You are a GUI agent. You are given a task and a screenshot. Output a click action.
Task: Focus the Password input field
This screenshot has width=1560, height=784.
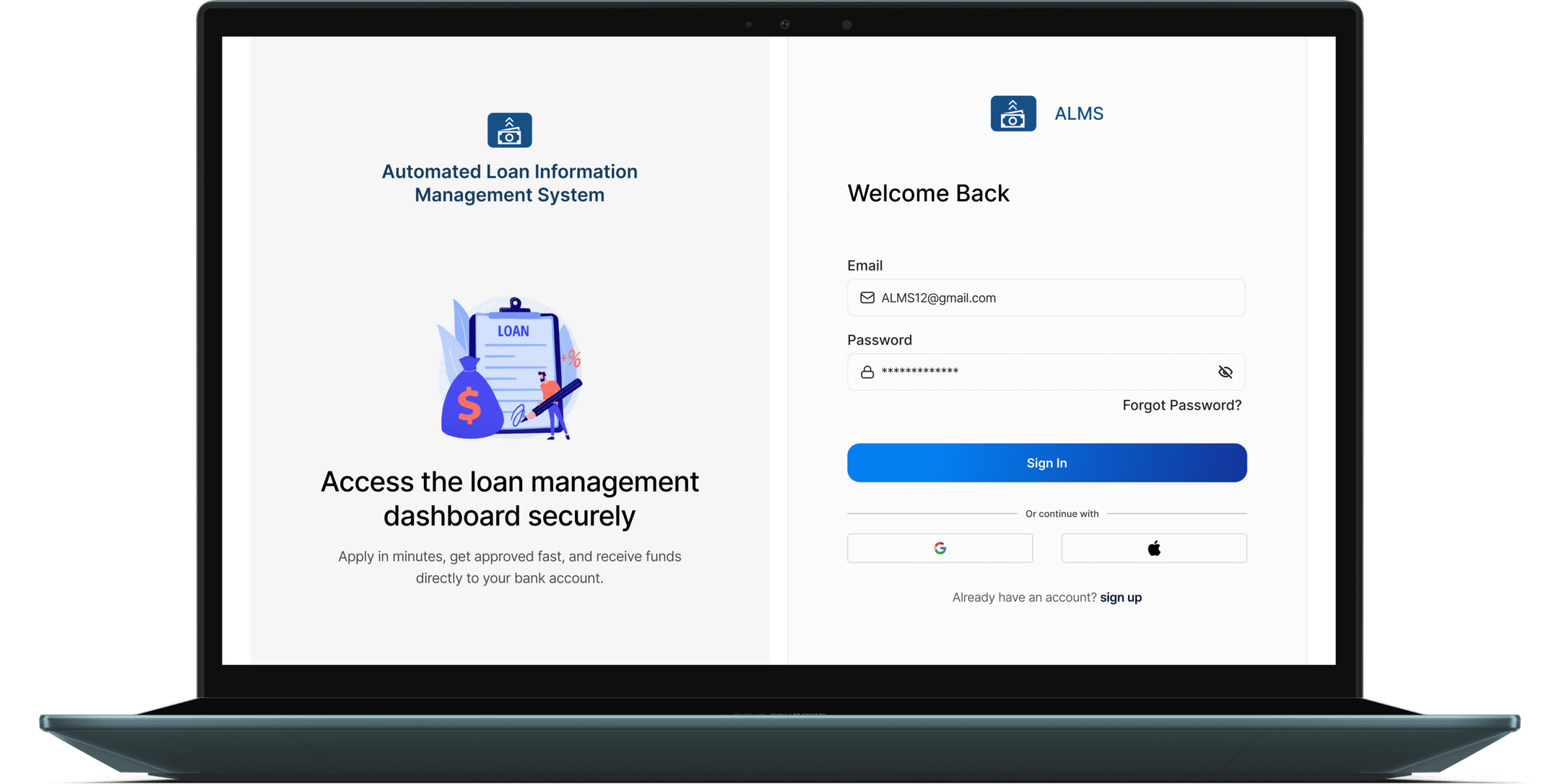1046,372
